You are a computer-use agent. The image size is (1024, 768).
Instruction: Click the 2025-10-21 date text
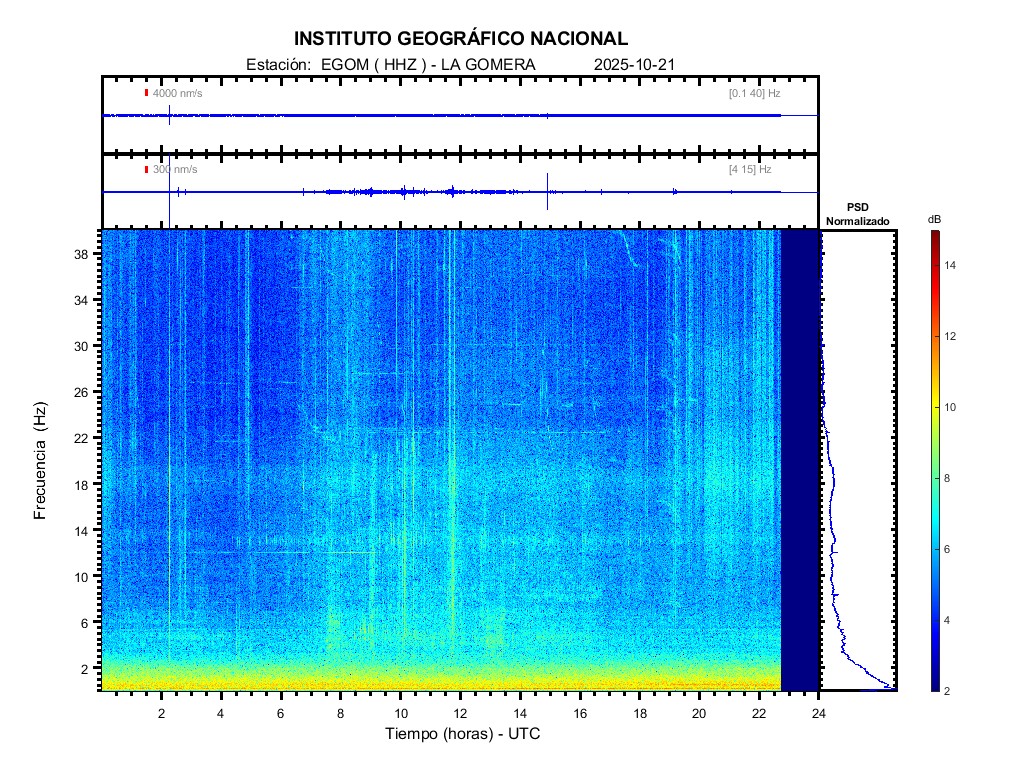click(x=635, y=65)
